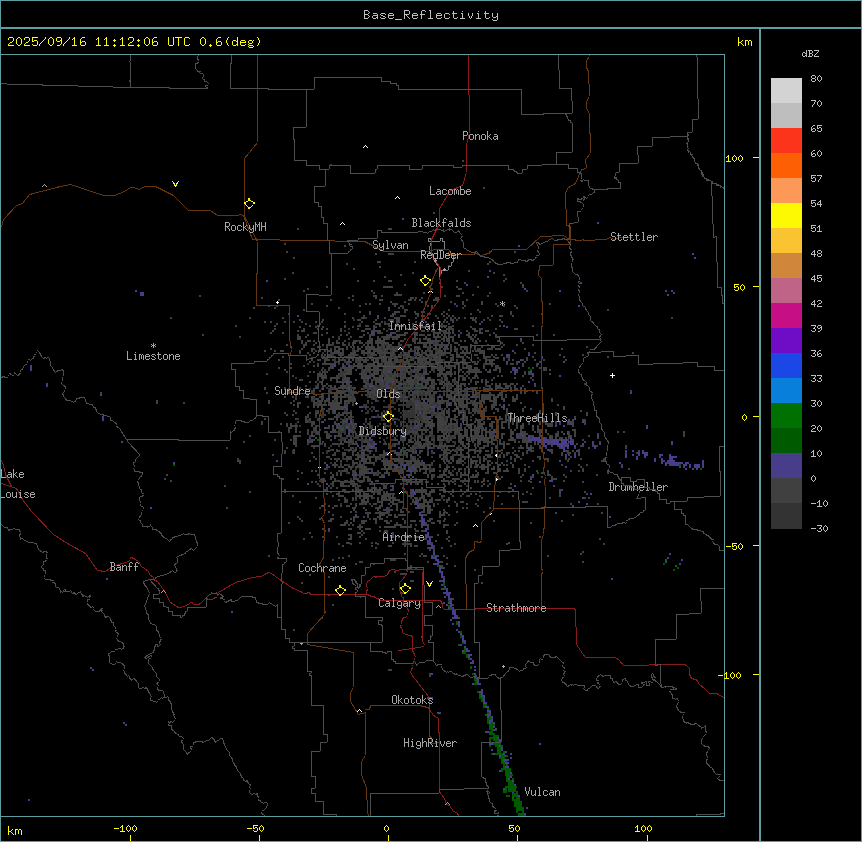Pick the bright yellow swatch between 51 and 54 dBZ
This screenshot has width=862, height=842.
(x=786, y=215)
